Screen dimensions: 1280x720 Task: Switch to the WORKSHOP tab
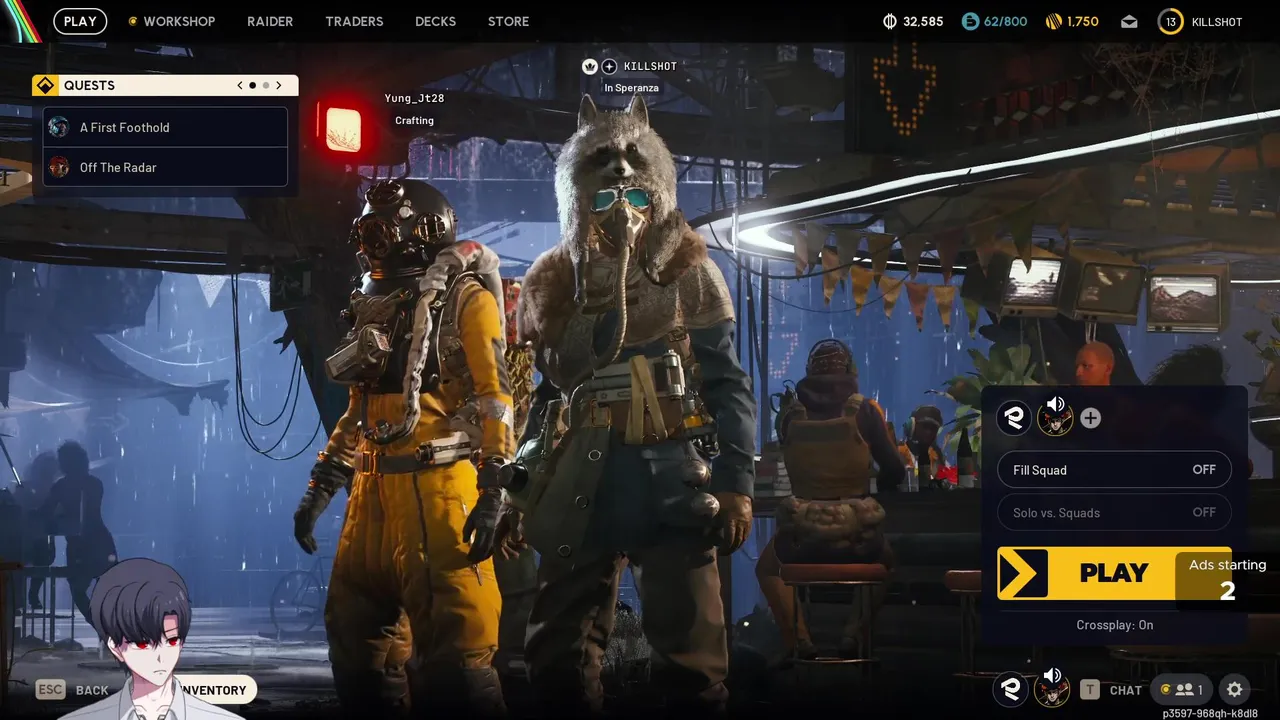(179, 21)
